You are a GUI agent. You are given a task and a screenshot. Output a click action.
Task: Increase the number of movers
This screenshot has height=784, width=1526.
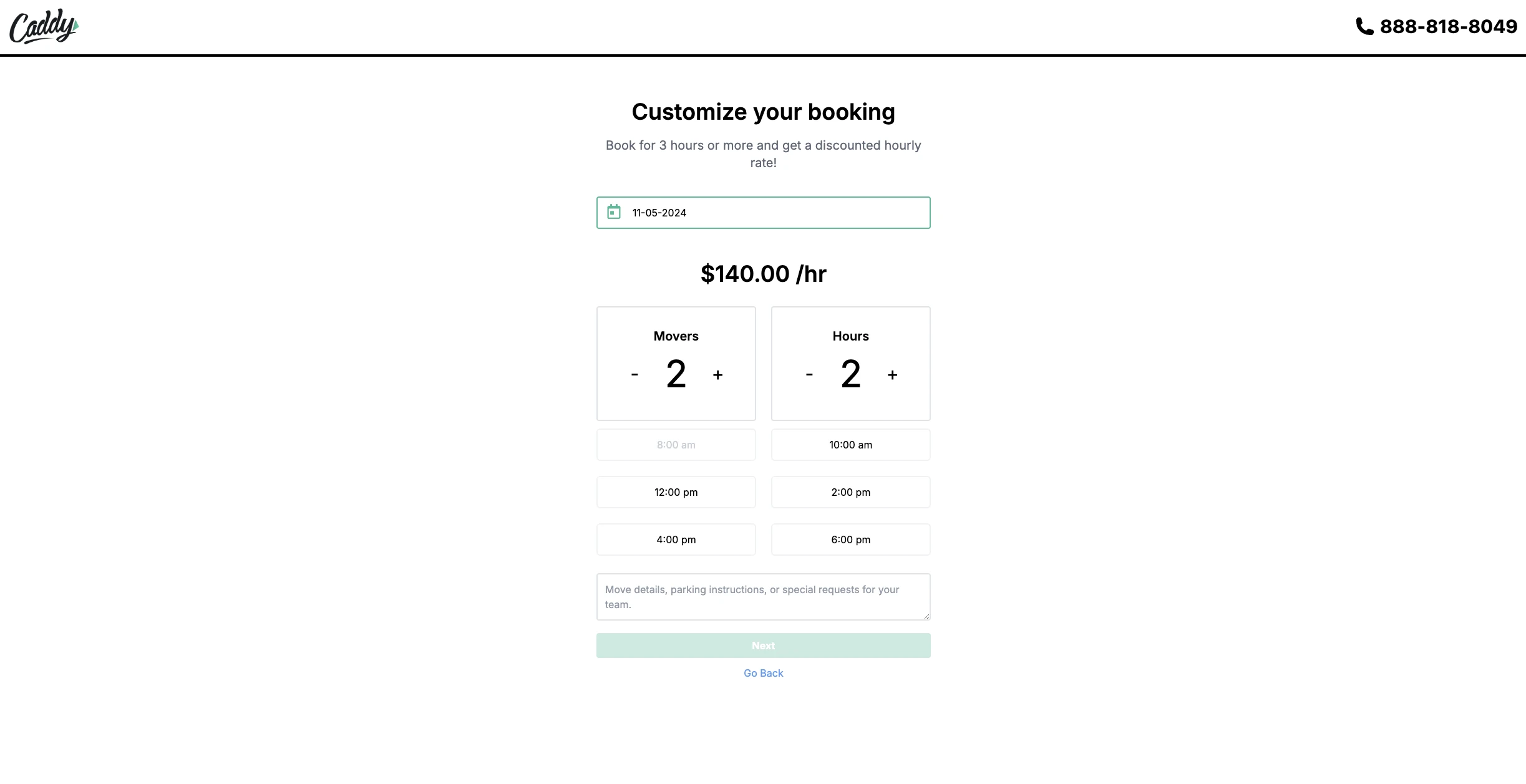click(x=717, y=375)
